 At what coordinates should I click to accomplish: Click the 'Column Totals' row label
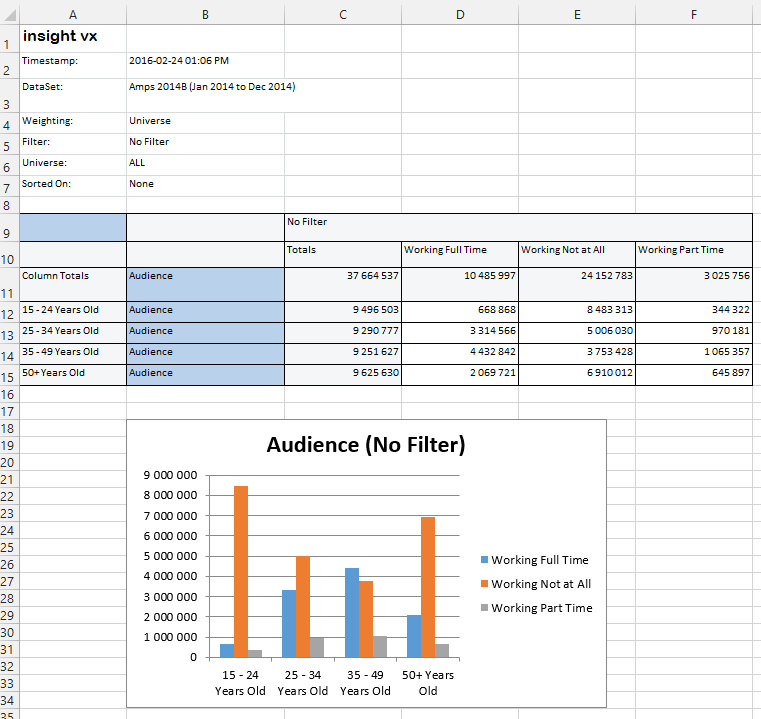click(73, 284)
